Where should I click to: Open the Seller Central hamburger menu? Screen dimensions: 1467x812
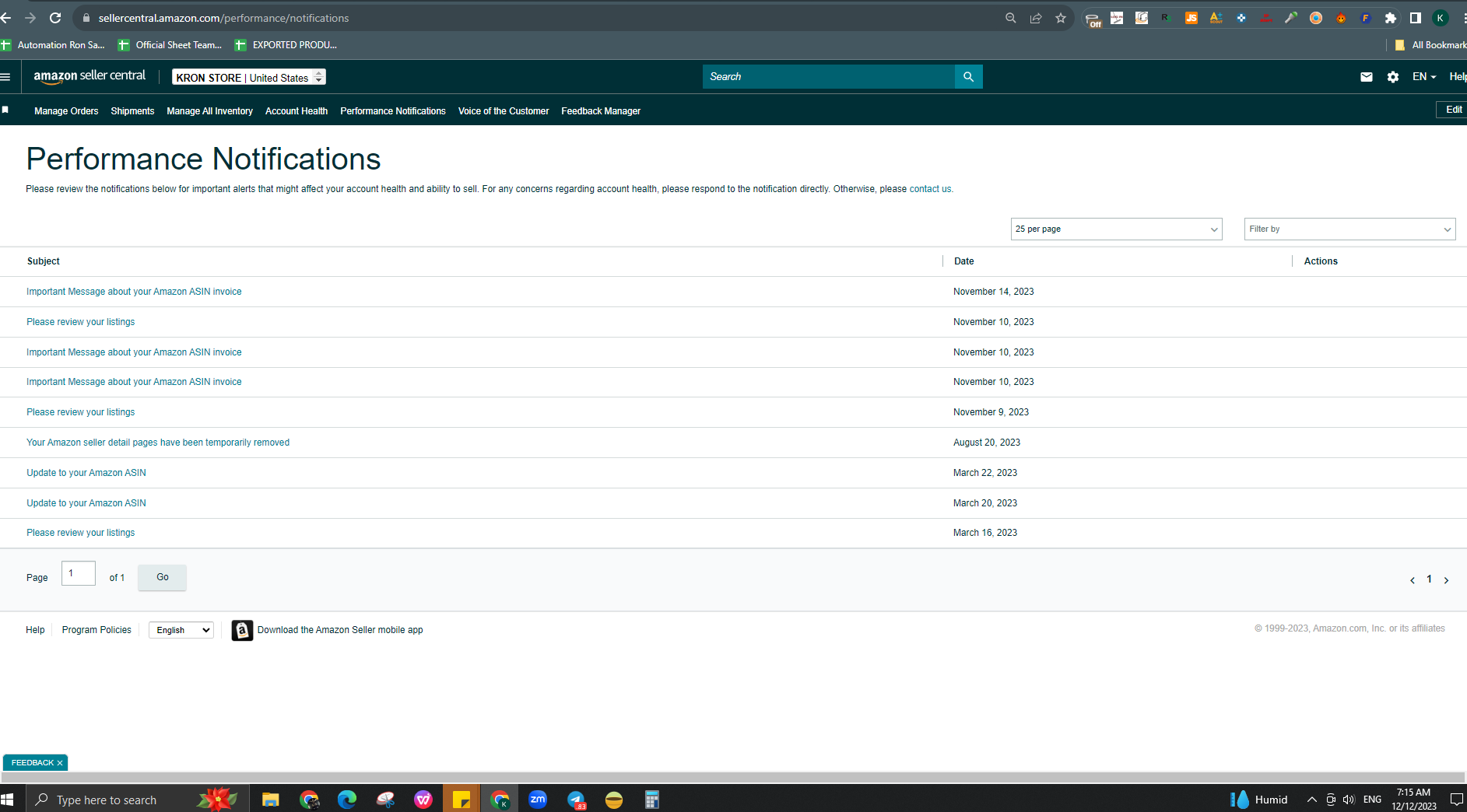pos(5,77)
